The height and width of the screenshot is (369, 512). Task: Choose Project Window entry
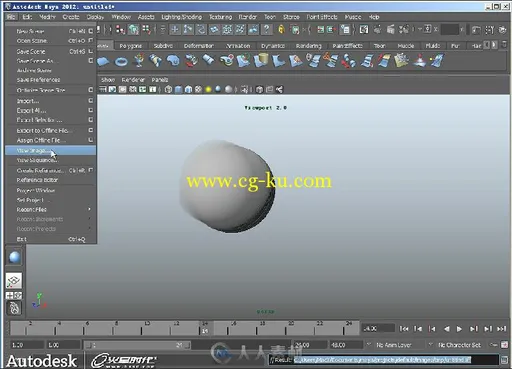pos(50,190)
